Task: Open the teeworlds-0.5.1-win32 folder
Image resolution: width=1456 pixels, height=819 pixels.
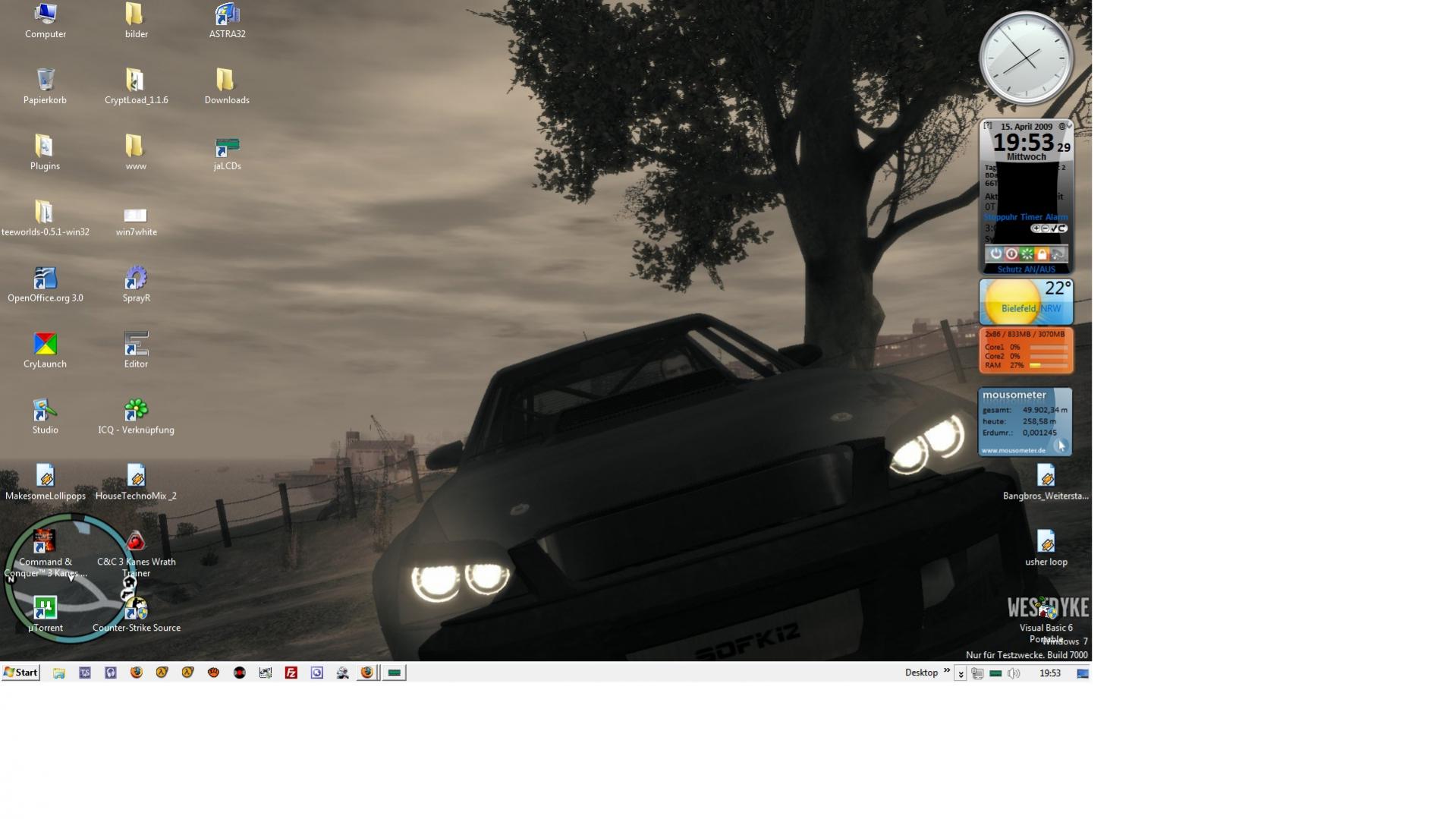Action: [x=45, y=218]
